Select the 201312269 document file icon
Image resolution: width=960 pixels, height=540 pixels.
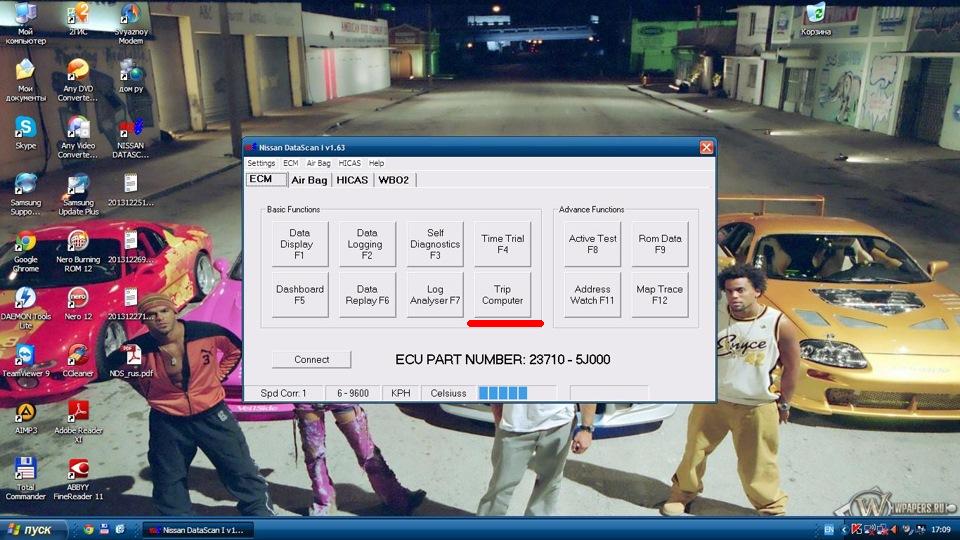(130, 247)
